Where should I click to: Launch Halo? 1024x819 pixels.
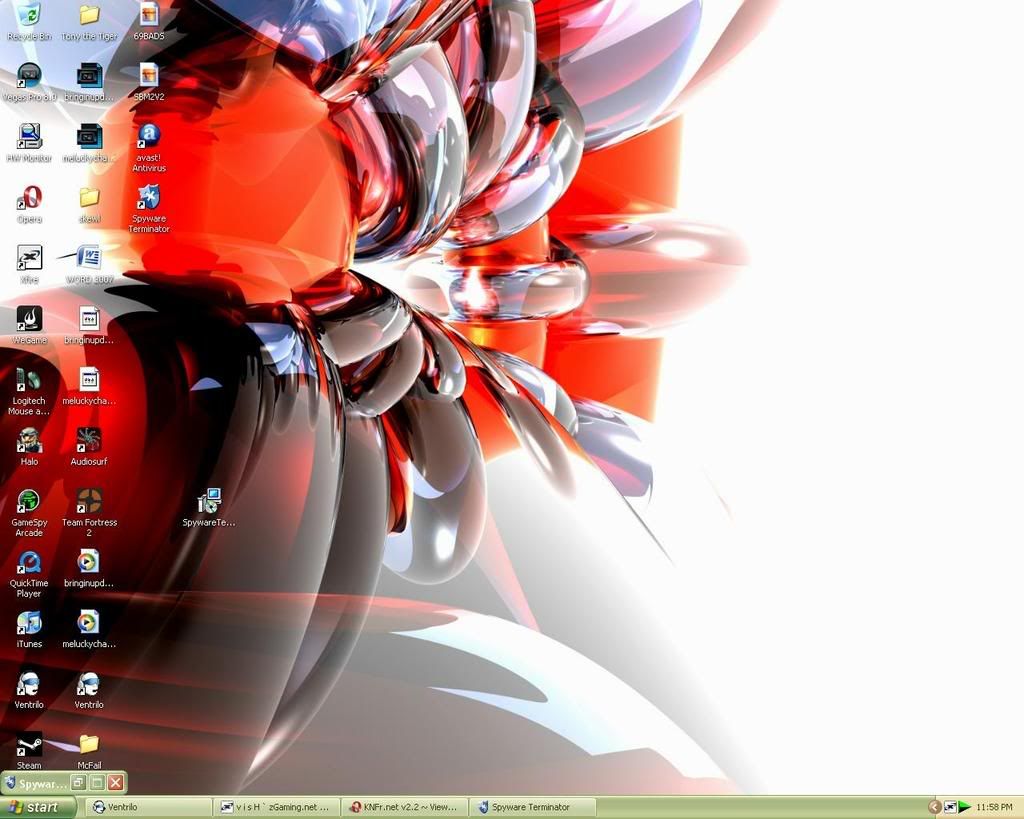(28, 442)
